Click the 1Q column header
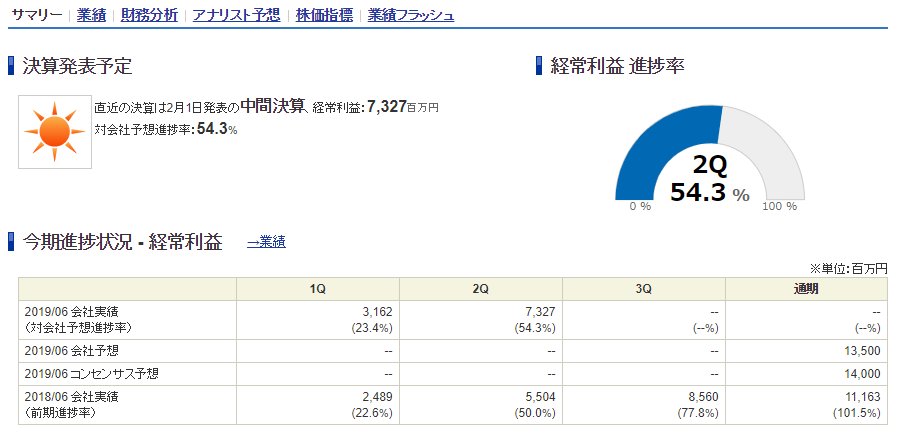This screenshot has height=439, width=903. (318, 289)
